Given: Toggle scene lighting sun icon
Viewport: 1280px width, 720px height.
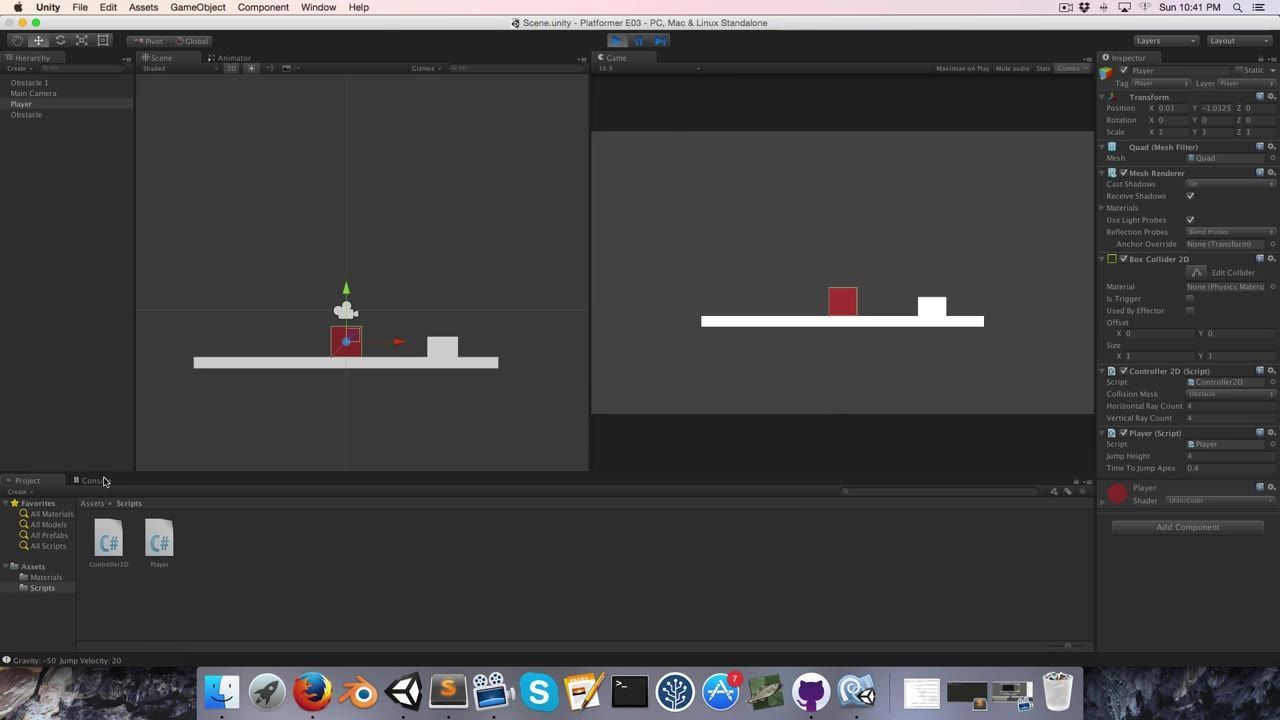Looking at the screenshot, I should pos(251,68).
